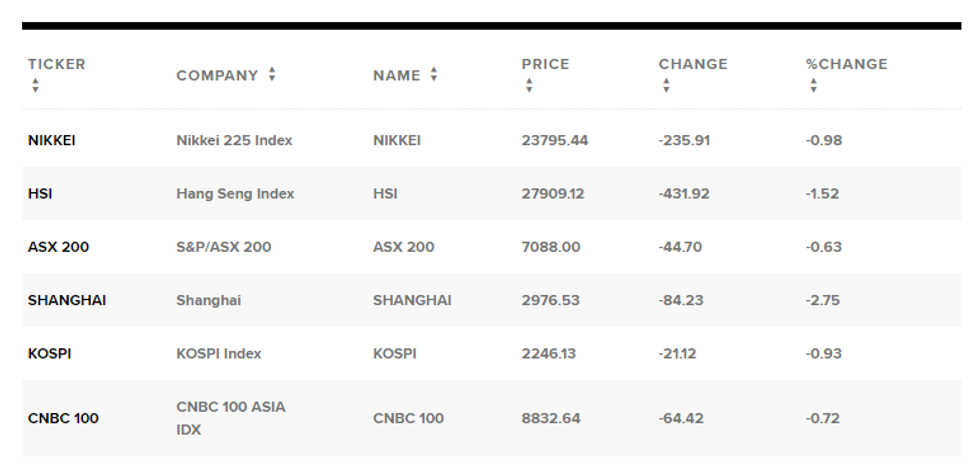Sort table by the TICKER column header
This screenshot has height=475, width=980.
pyautogui.click(x=57, y=64)
